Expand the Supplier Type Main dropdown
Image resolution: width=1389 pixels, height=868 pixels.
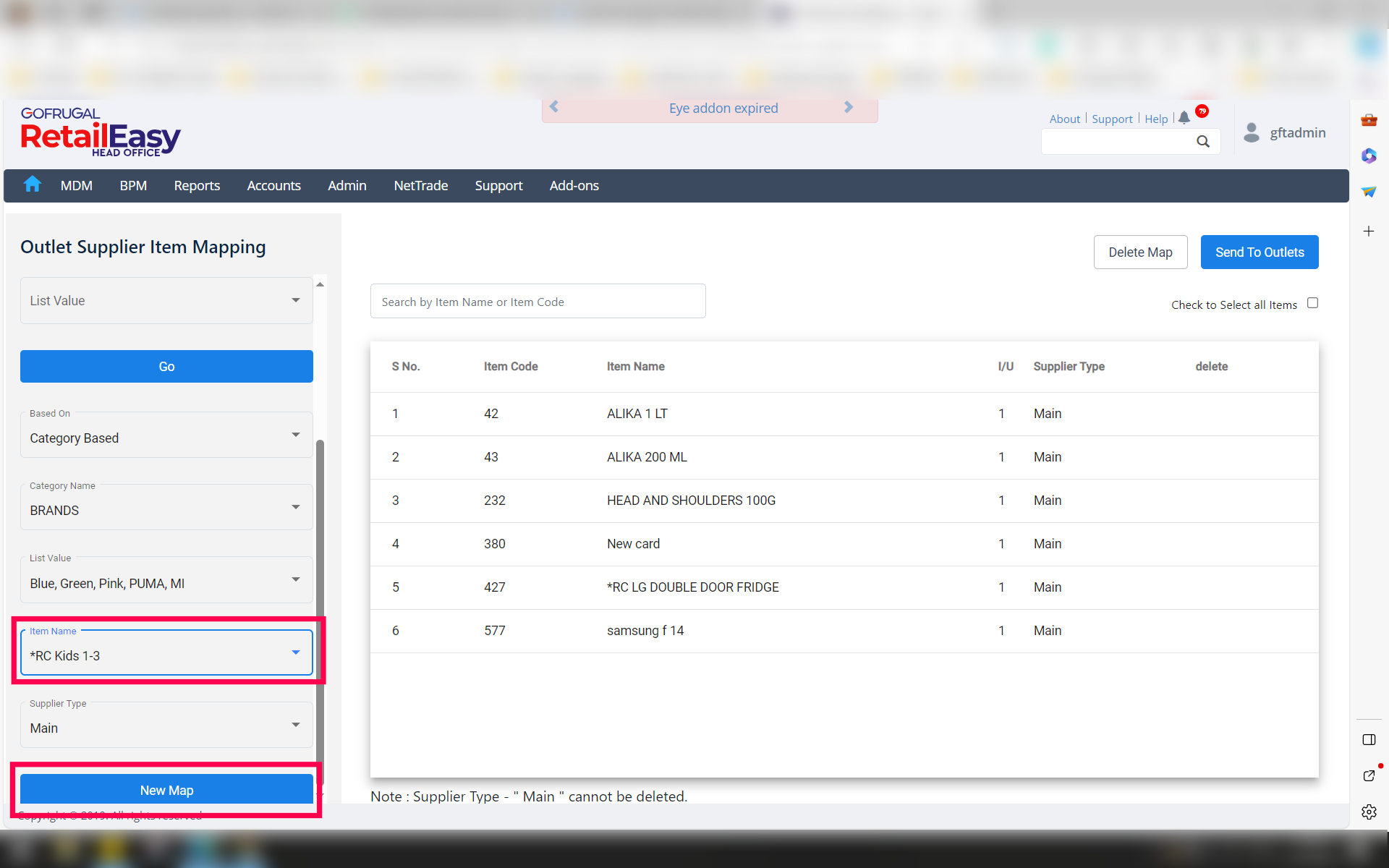[295, 725]
